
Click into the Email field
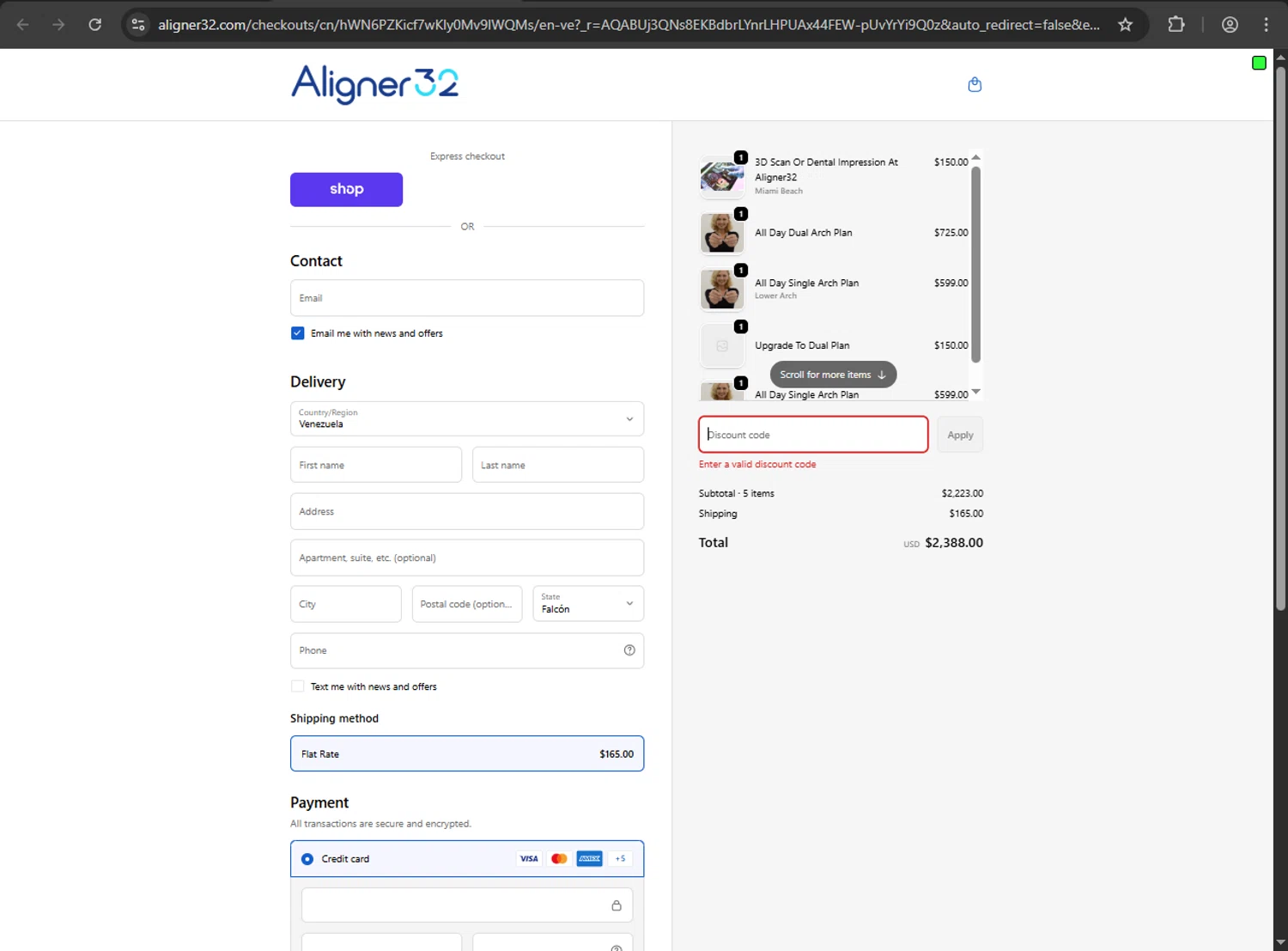point(467,298)
